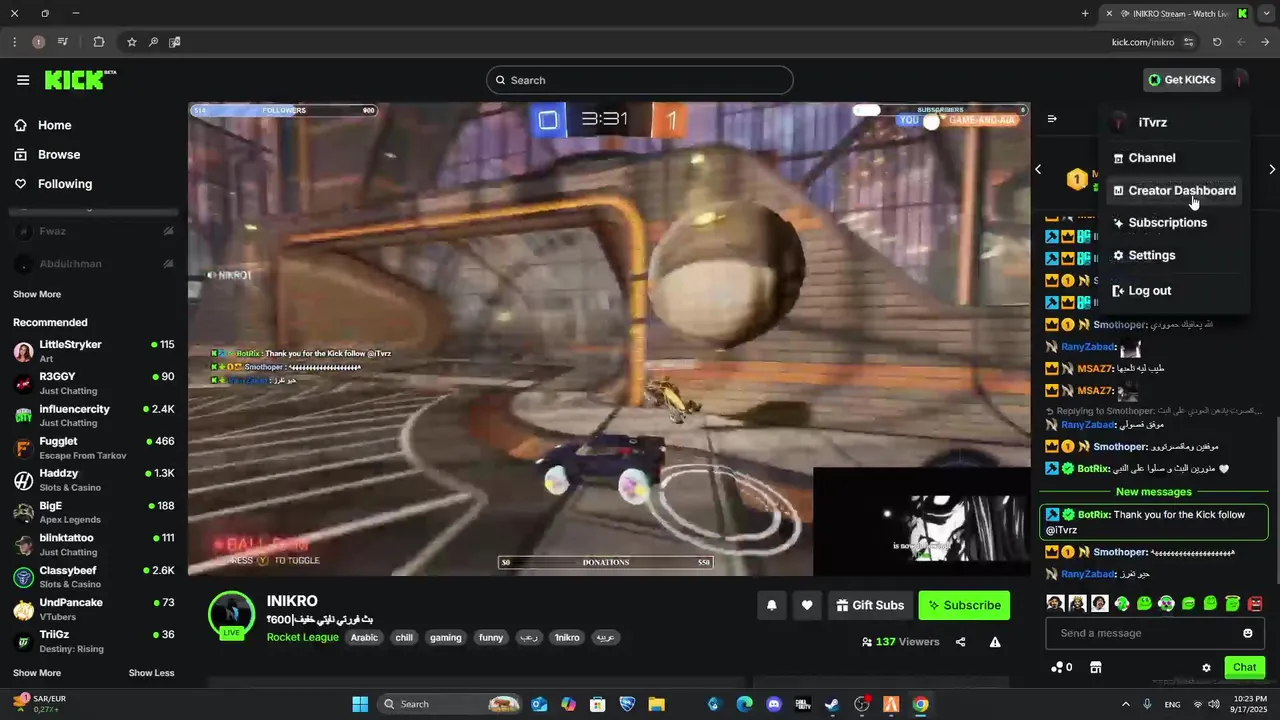Click the green Chat send button
The height and width of the screenshot is (720, 1280).
(x=1245, y=667)
